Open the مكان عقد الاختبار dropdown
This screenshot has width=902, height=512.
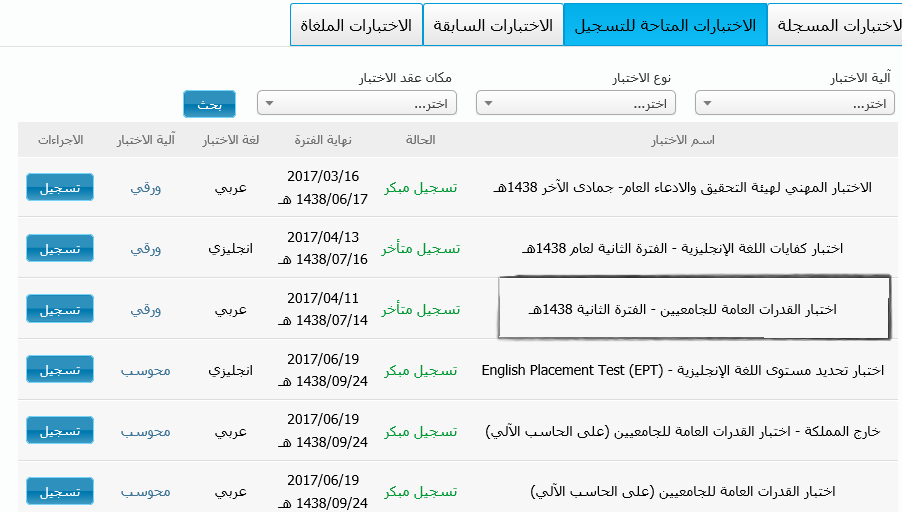click(x=357, y=103)
